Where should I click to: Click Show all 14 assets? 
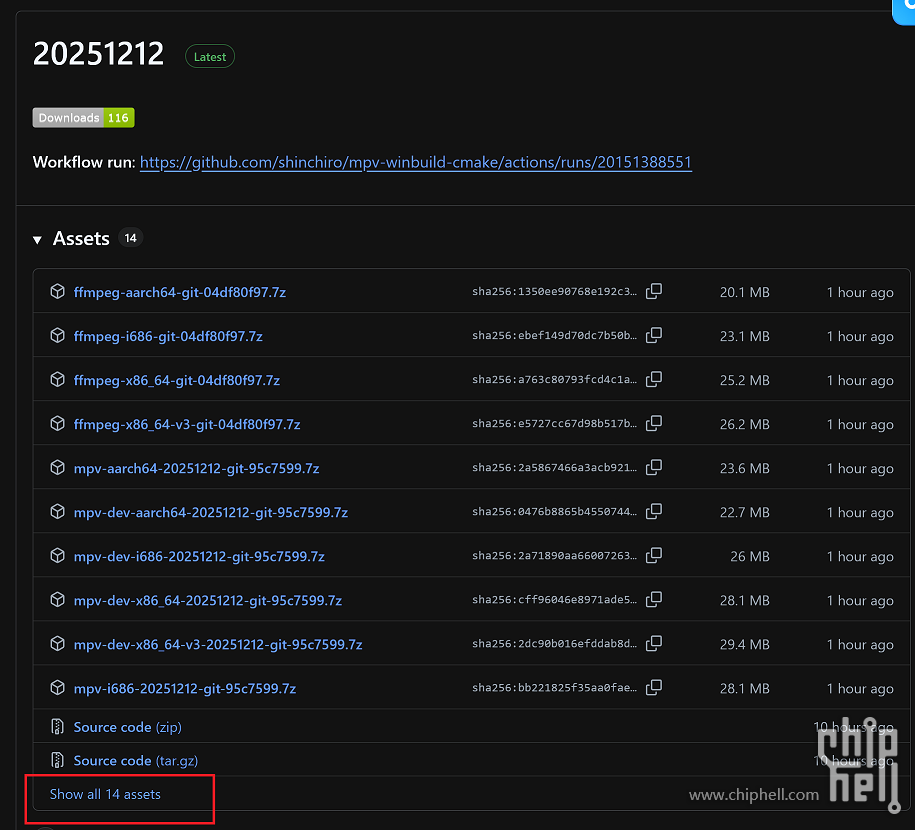pos(105,794)
